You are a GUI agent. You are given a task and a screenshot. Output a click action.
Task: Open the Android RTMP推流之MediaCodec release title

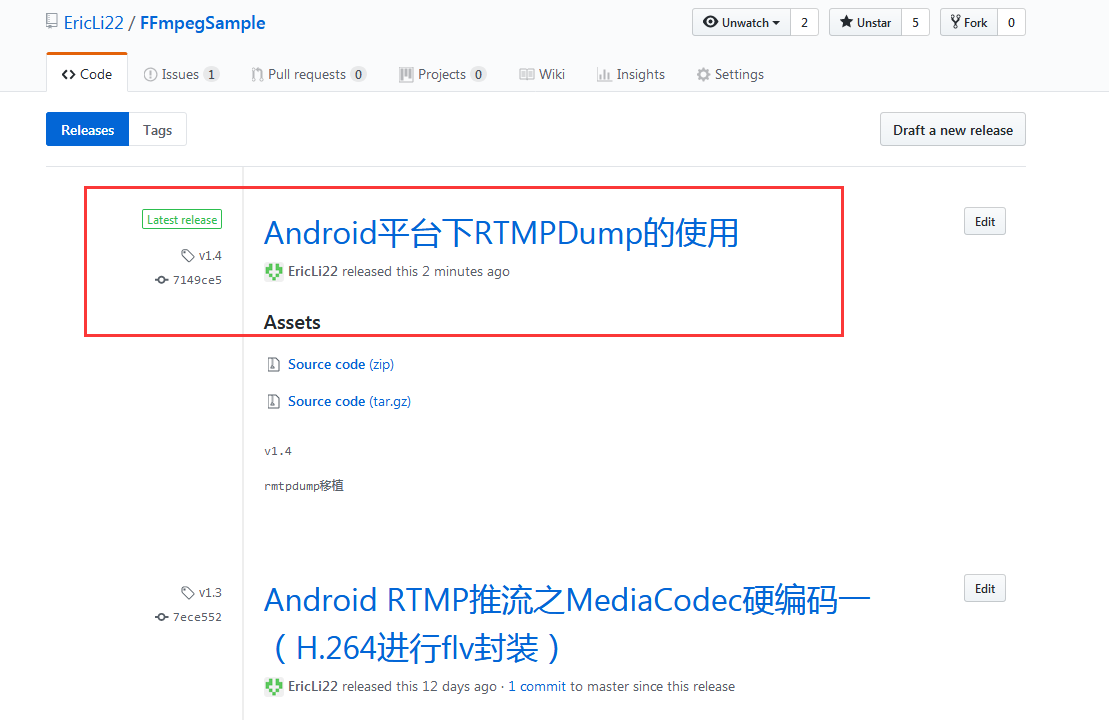pos(567,624)
